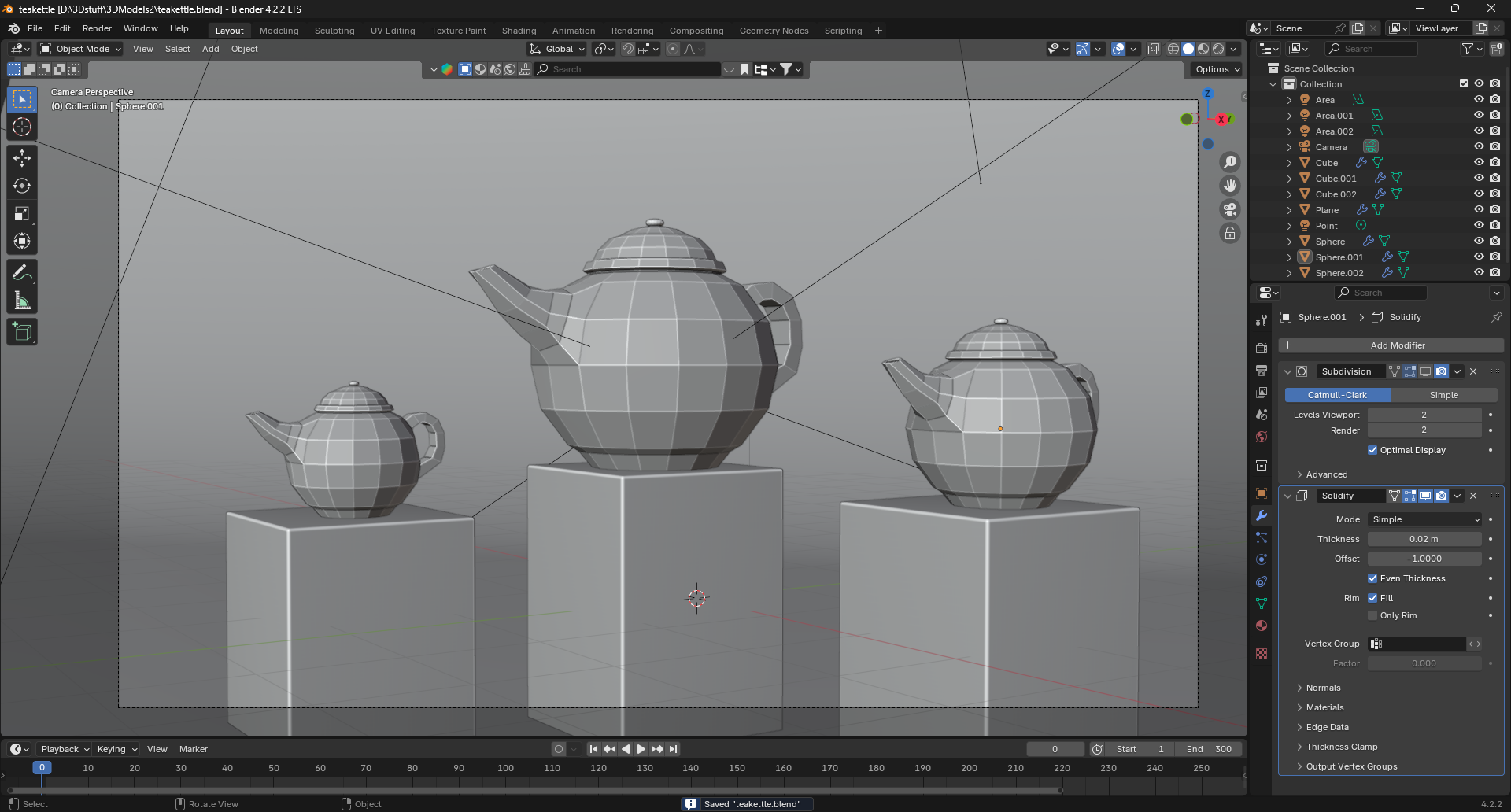The width and height of the screenshot is (1511, 812).
Task: Toggle Even Thickness checkbox
Action: click(1372, 578)
